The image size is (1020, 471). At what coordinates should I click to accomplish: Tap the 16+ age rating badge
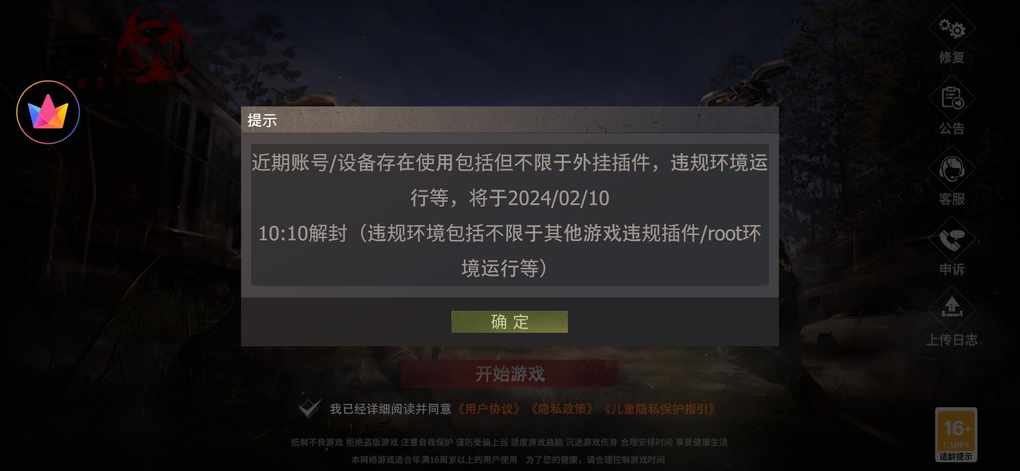point(956,435)
